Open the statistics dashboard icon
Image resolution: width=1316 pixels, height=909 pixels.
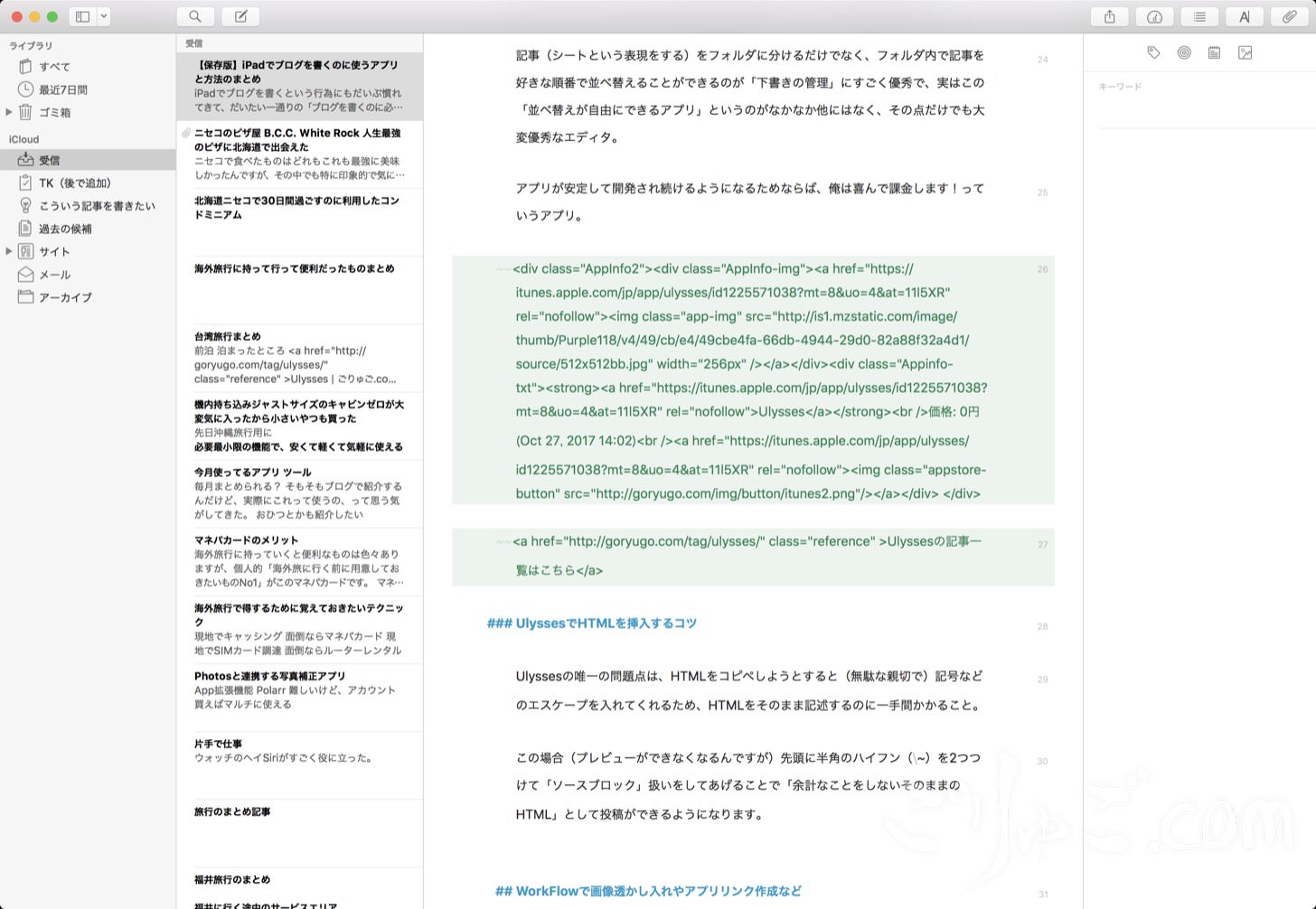tap(1154, 16)
